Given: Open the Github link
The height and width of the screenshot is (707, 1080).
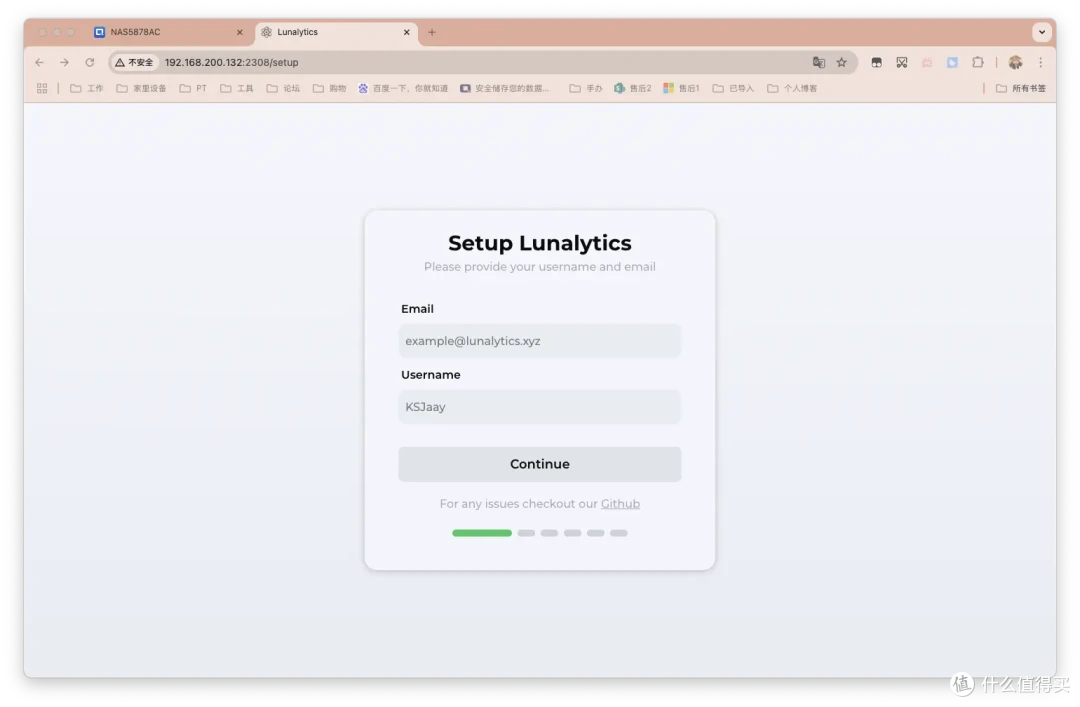Looking at the screenshot, I should pyautogui.click(x=620, y=504).
